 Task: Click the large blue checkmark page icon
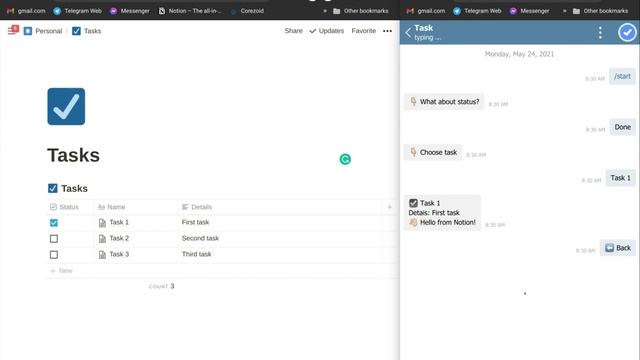pyautogui.click(x=66, y=107)
